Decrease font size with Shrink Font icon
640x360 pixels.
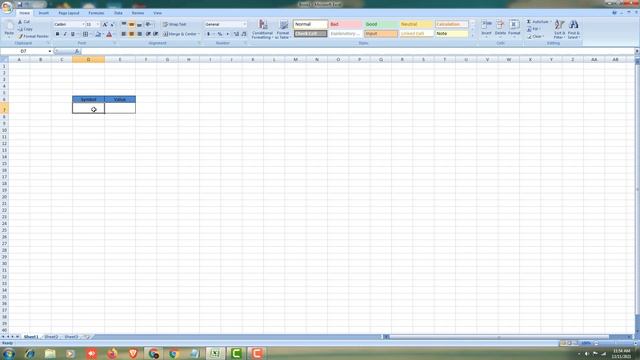pos(112,24)
